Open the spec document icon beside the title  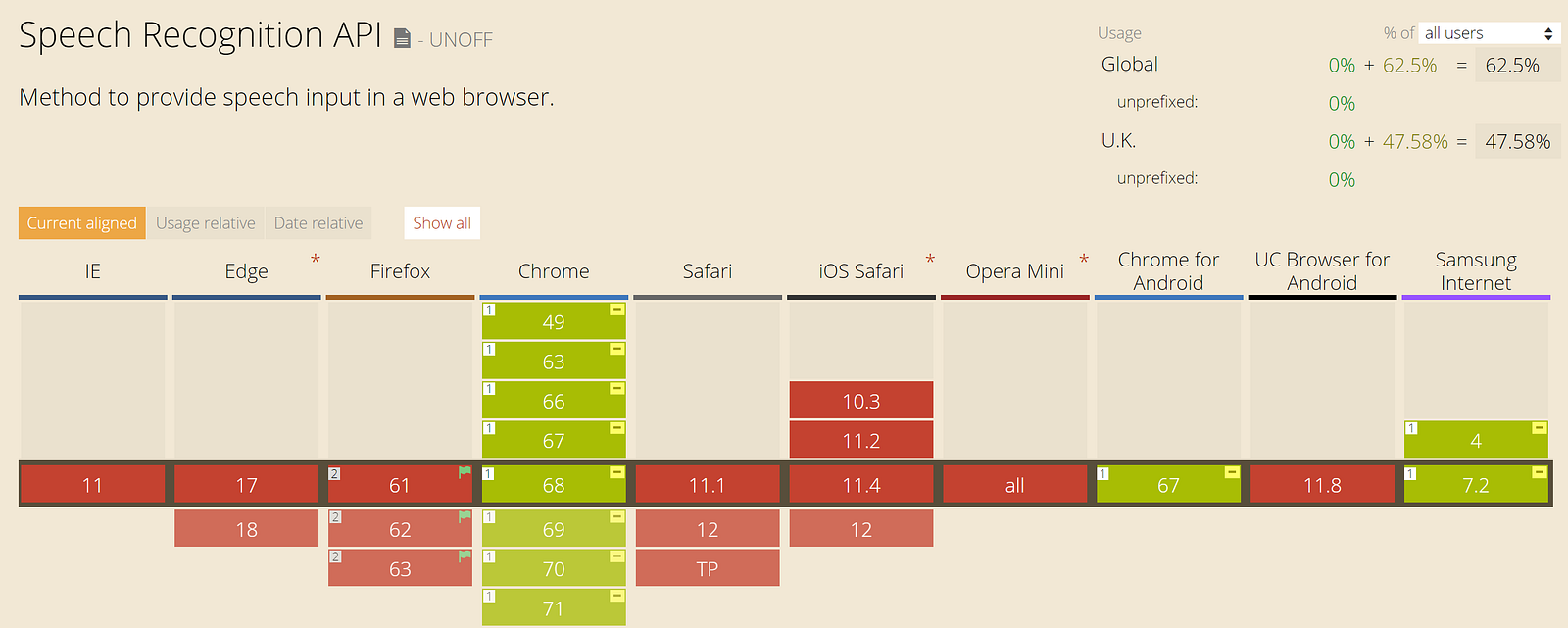402,38
